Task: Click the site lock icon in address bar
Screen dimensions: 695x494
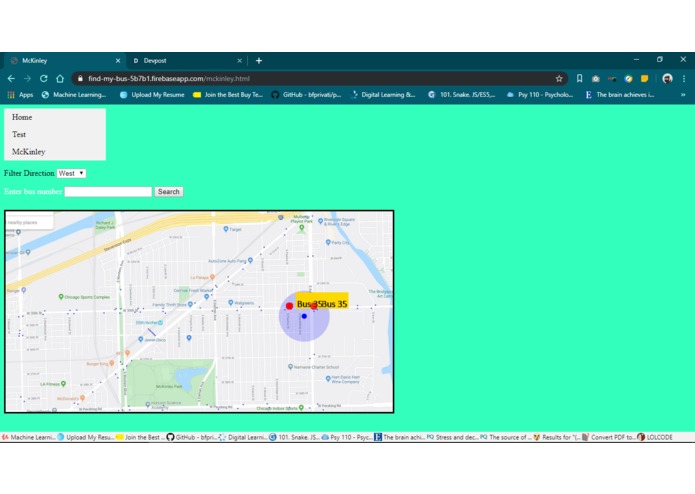Action: (80, 79)
